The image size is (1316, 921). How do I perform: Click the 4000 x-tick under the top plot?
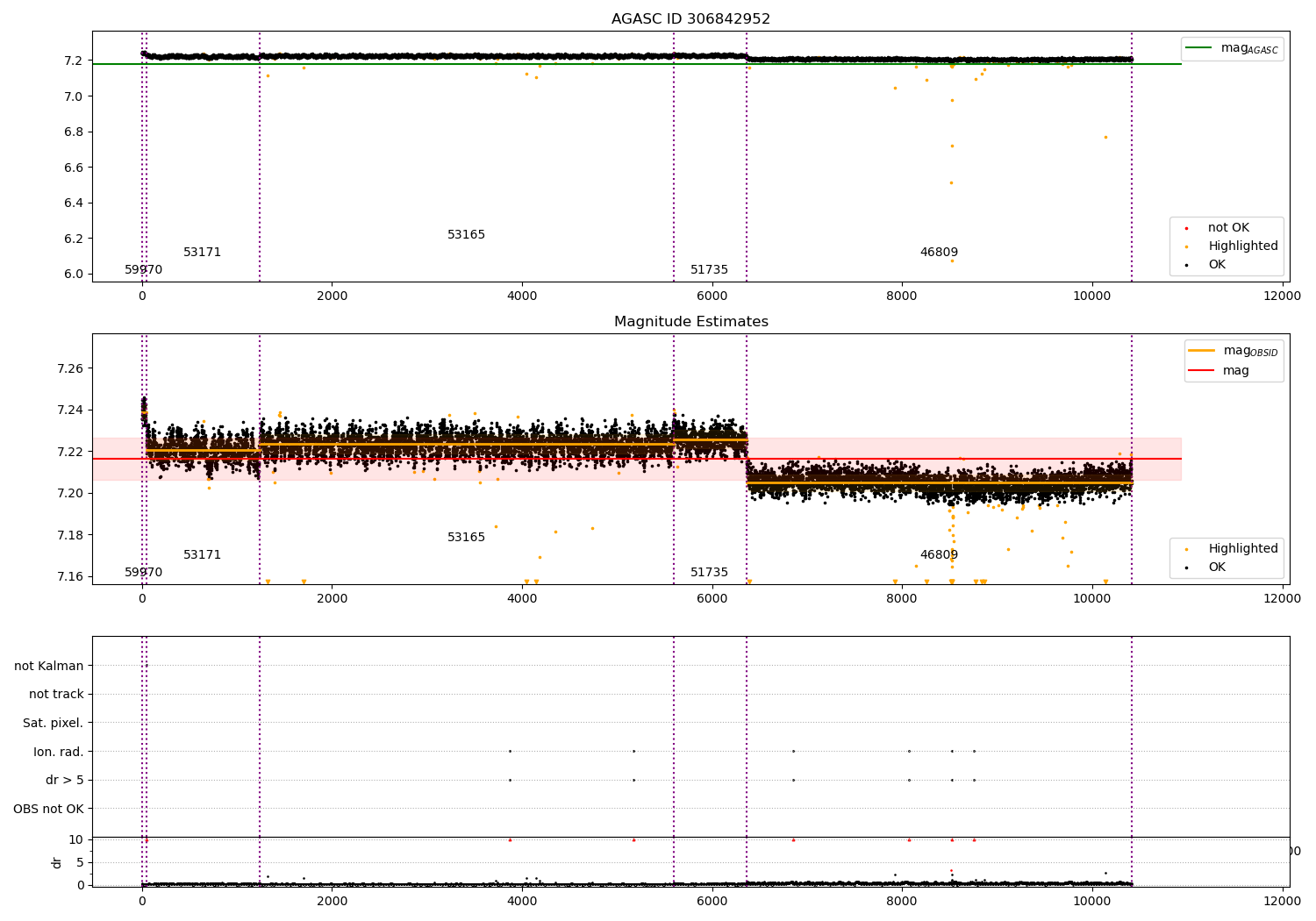[x=522, y=296]
